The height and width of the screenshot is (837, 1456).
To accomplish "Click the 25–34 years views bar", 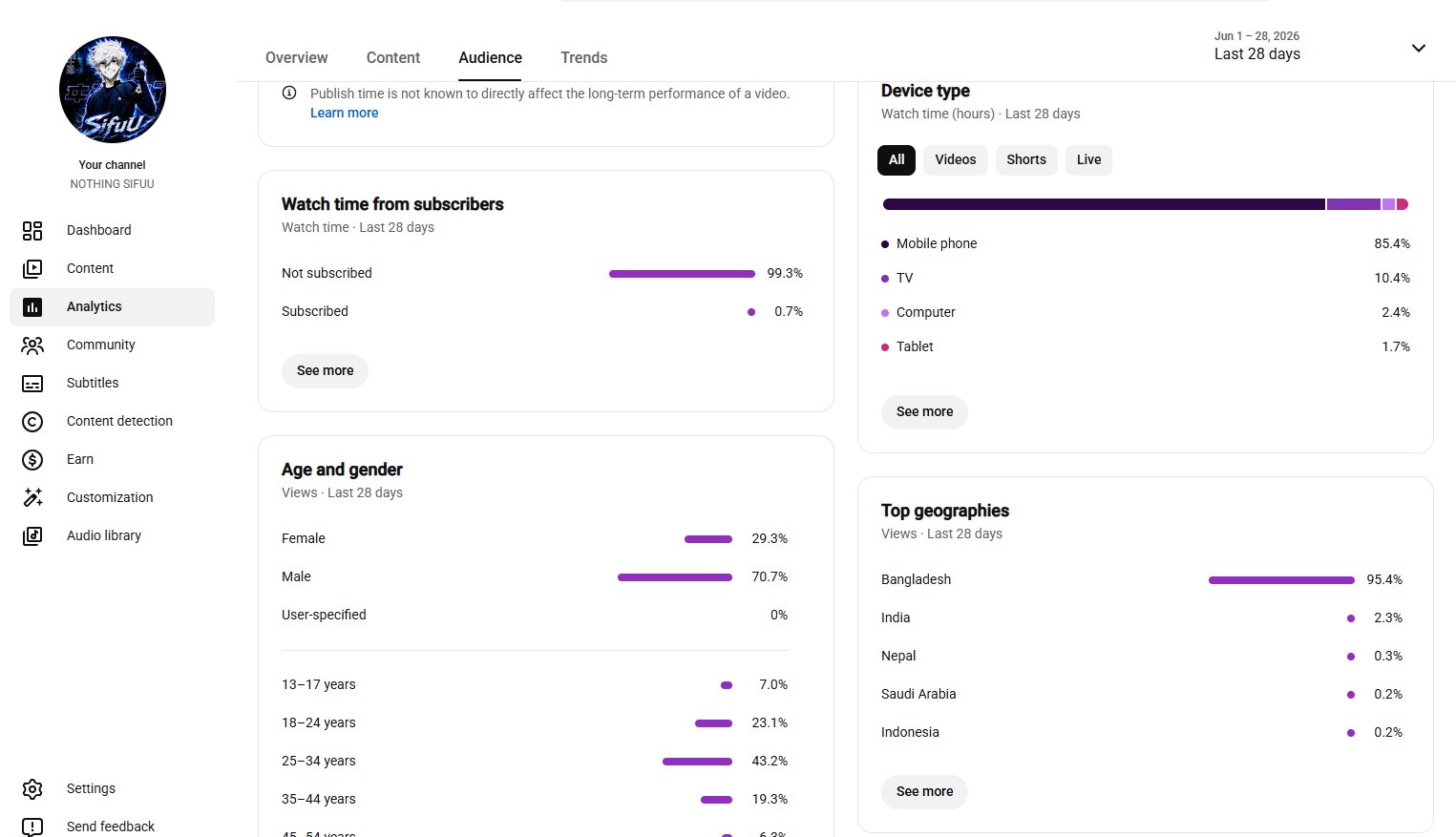I will point(697,762).
